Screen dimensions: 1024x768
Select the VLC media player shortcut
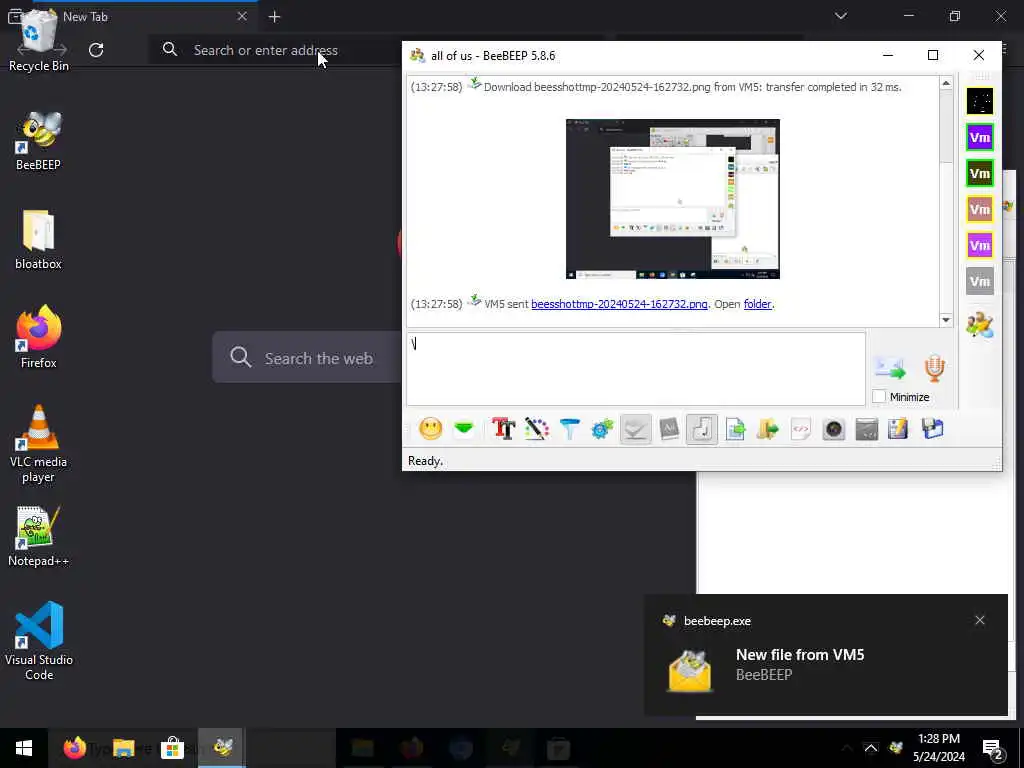click(x=39, y=444)
